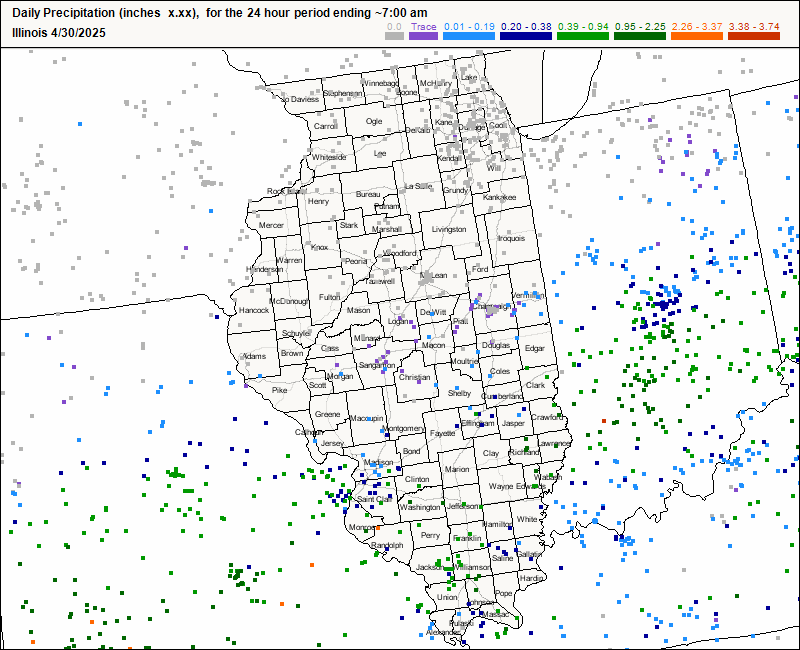The width and height of the screenshot is (800, 650).
Task: Select Perry county on the map
Action: (430, 535)
